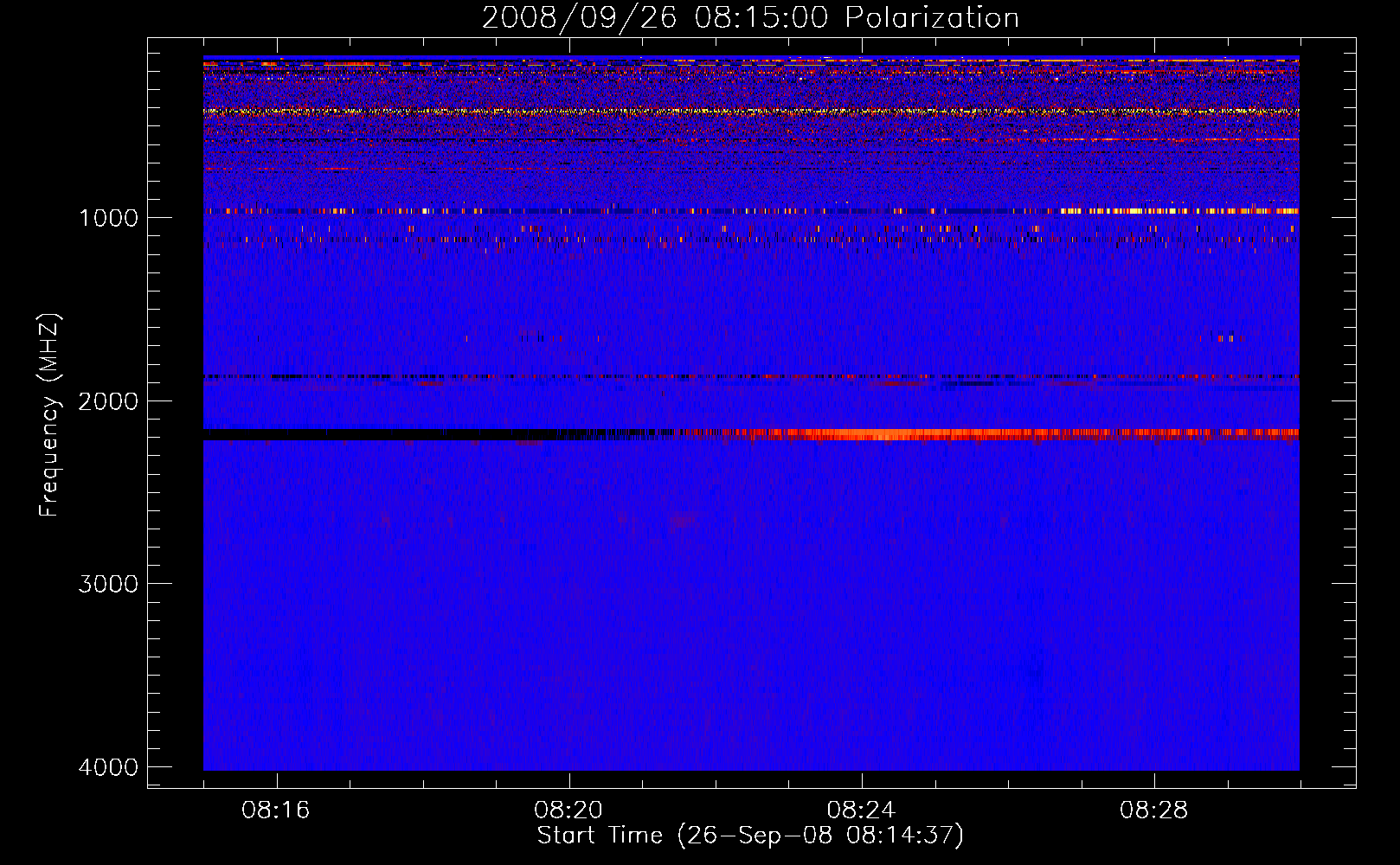Click the bright red-orange band near 2200 MHz
This screenshot has height=865, width=1400.
tap(995, 434)
